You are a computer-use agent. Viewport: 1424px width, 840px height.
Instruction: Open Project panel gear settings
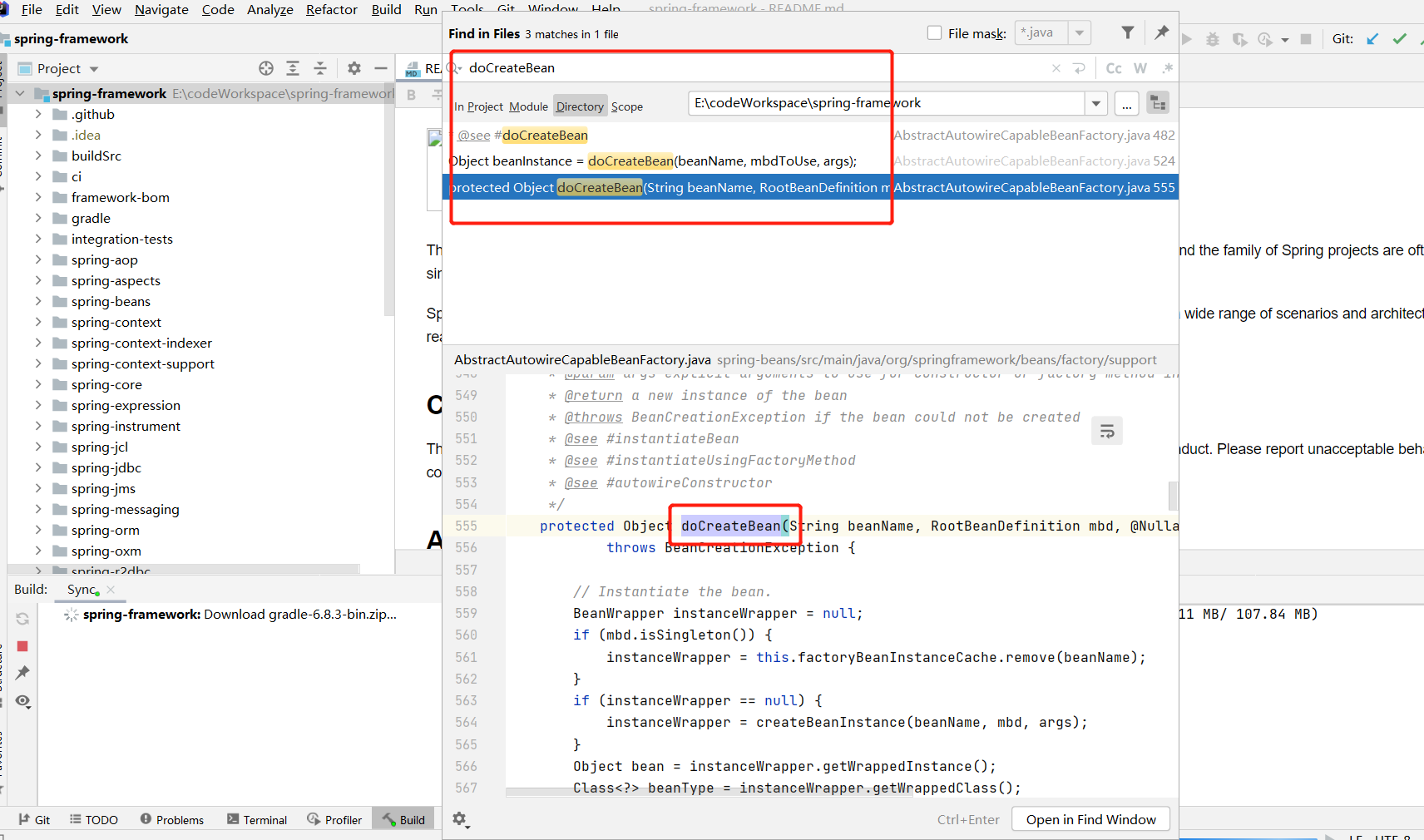(354, 68)
